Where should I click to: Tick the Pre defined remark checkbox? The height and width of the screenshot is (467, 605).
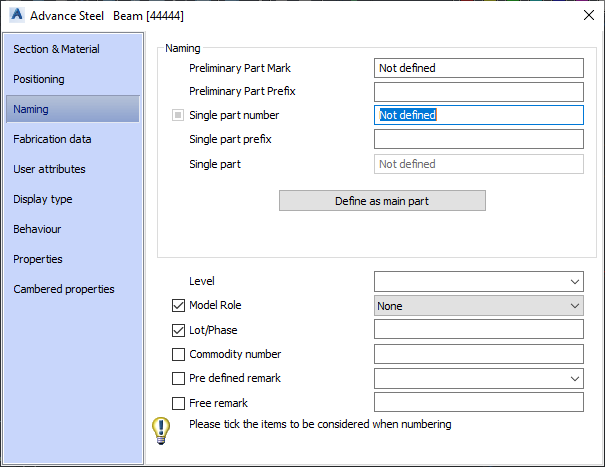178,378
